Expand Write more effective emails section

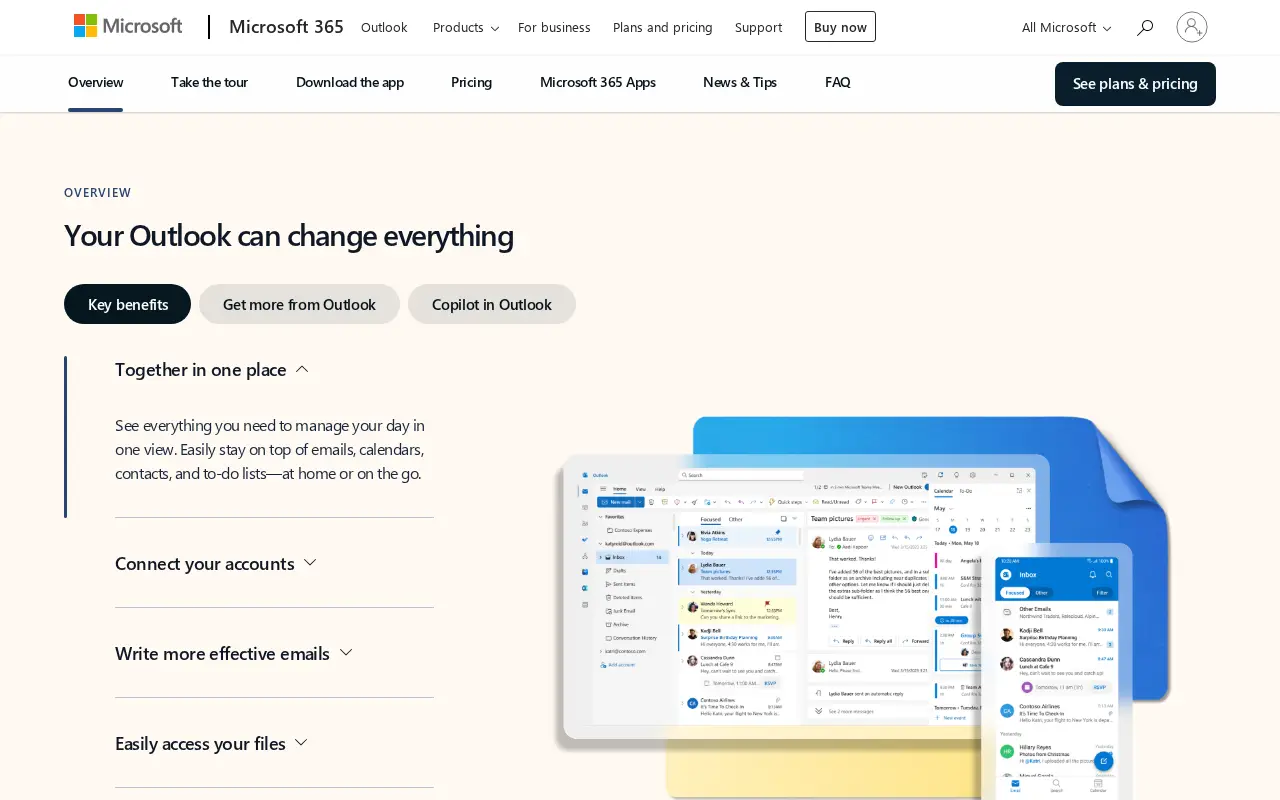234,653
